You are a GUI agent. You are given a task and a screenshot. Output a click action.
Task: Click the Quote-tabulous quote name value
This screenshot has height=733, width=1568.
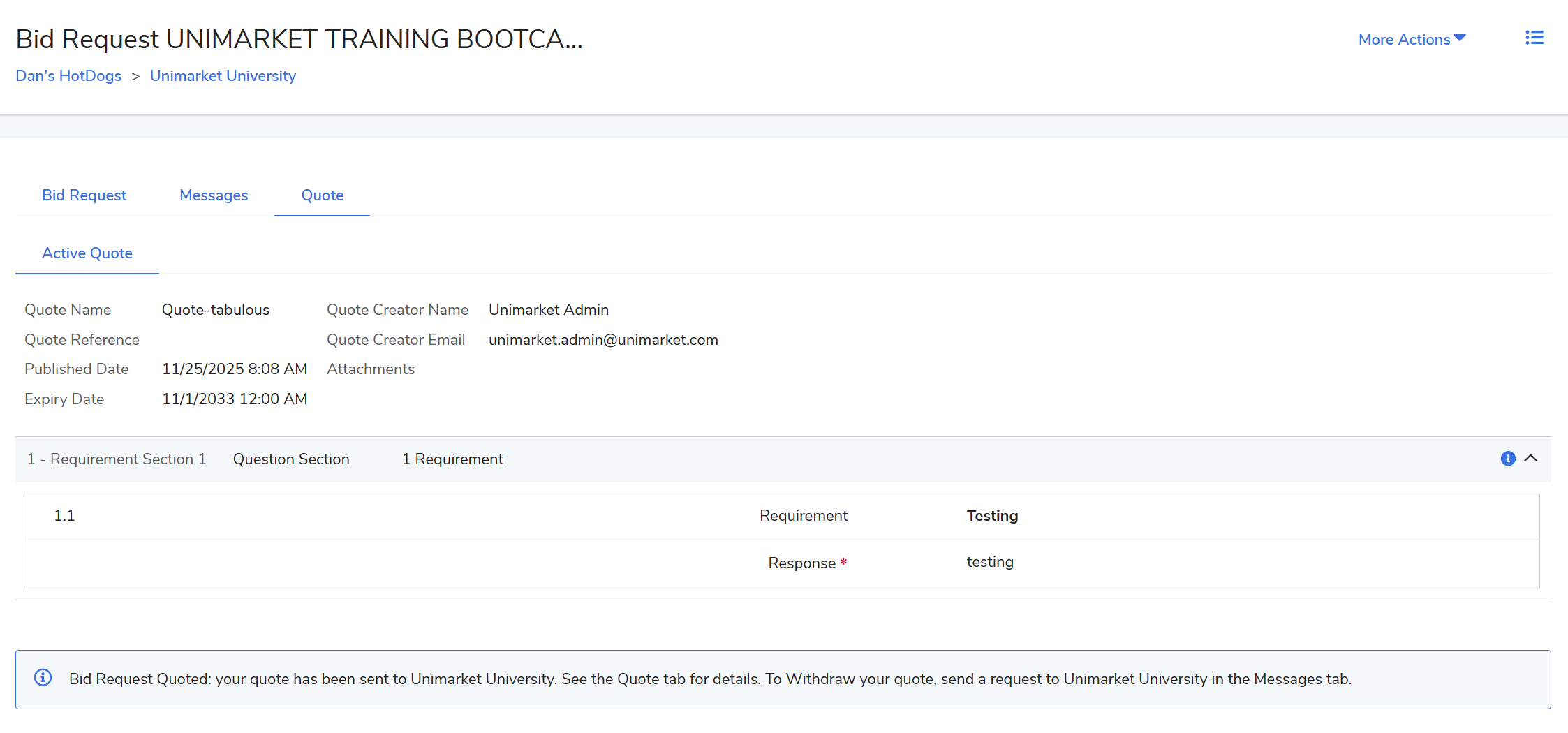216,310
